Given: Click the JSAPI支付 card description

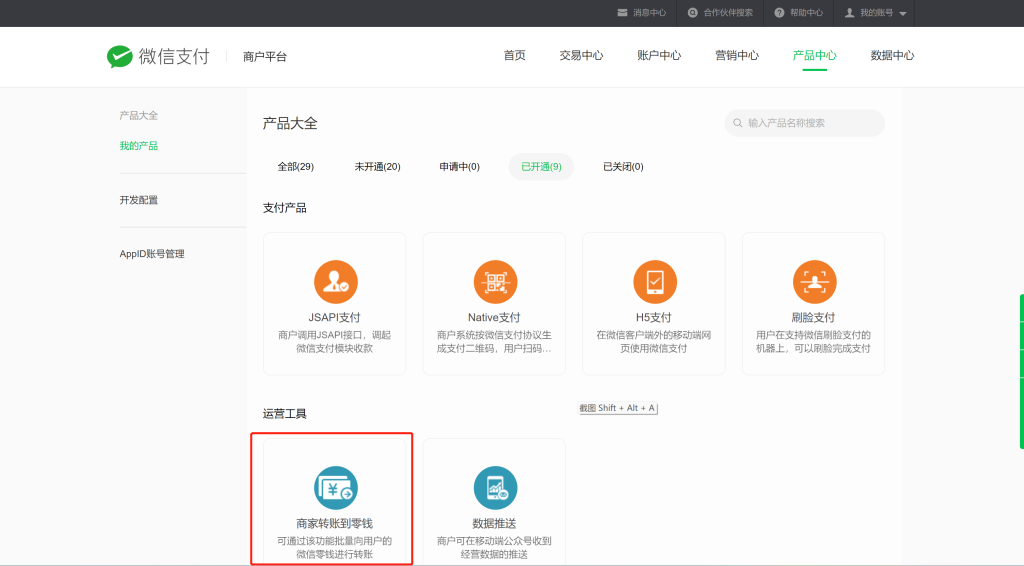Looking at the screenshot, I should (x=334, y=341).
